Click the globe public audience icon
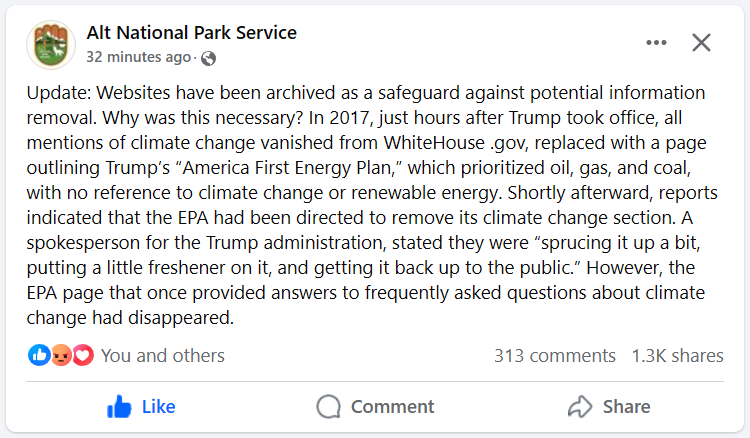Image resolution: width=750 pixels, height=438 pixels. point(208,58)
